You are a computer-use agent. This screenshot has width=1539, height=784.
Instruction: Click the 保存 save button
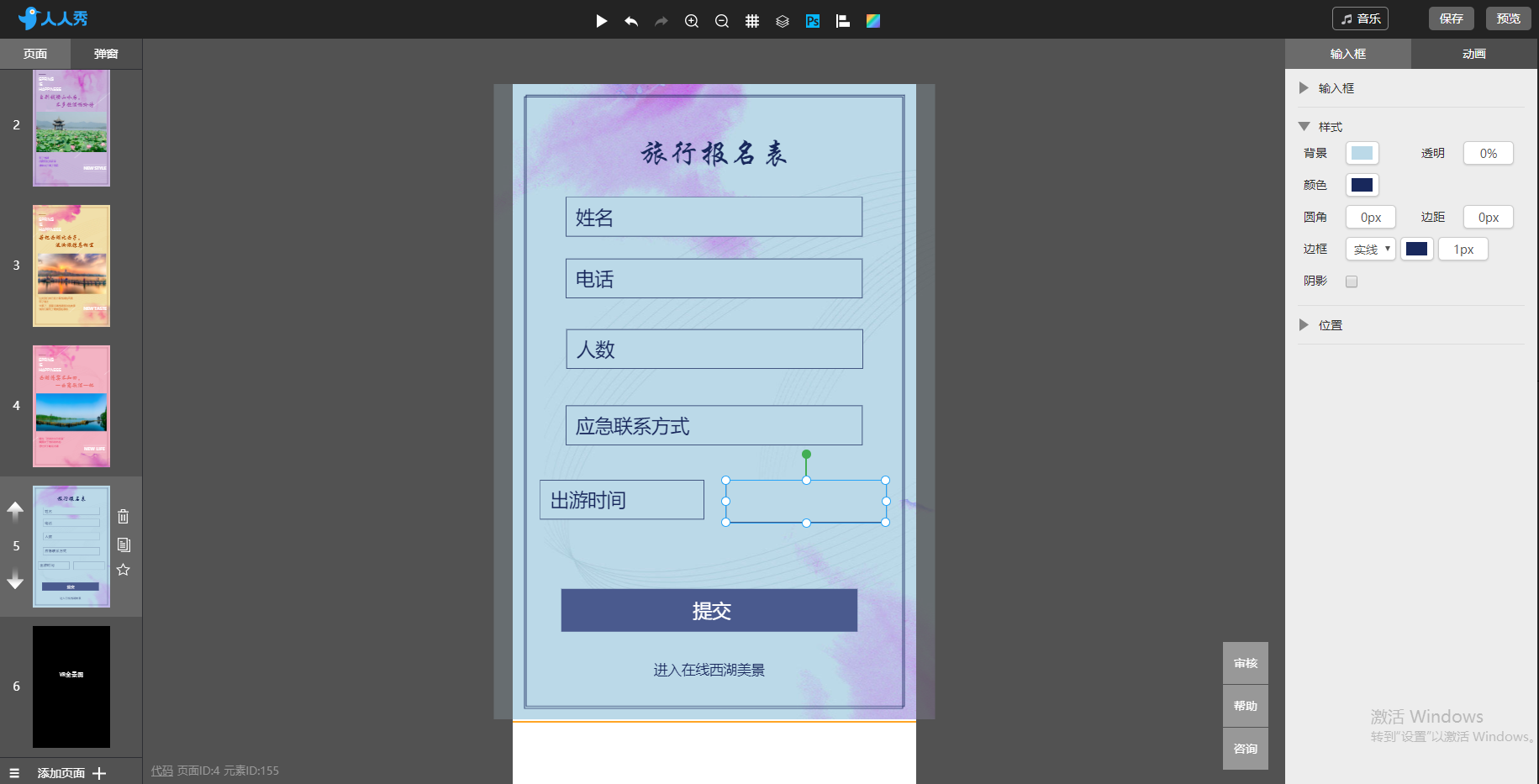tap(1452, 18)
